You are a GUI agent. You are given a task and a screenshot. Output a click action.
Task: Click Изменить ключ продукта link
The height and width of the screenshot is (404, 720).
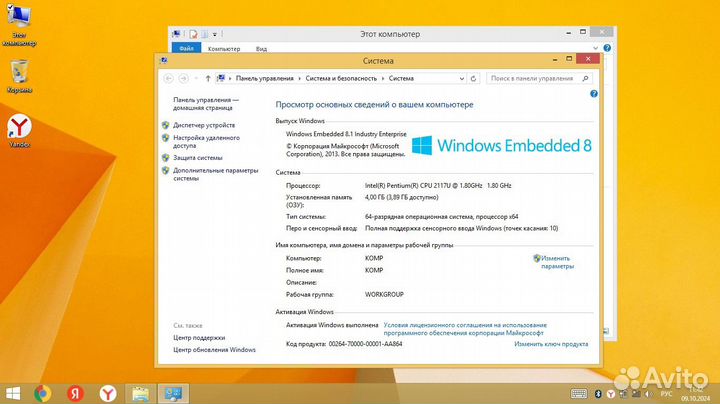[551, 344]
